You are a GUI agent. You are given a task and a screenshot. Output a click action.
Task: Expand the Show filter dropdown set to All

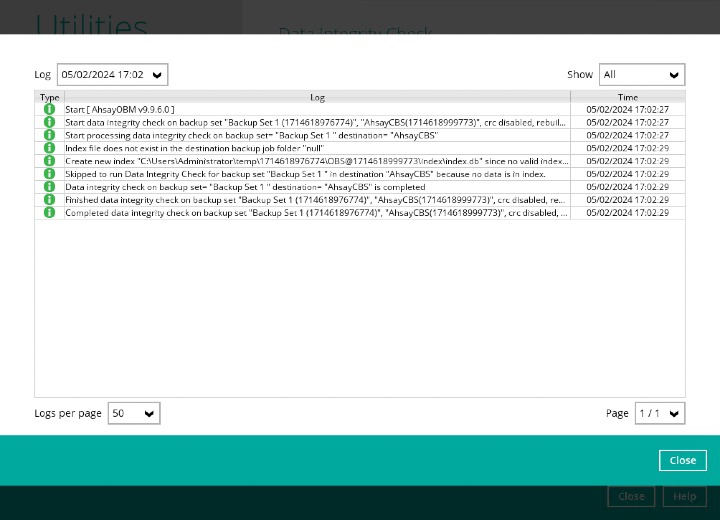641,75
